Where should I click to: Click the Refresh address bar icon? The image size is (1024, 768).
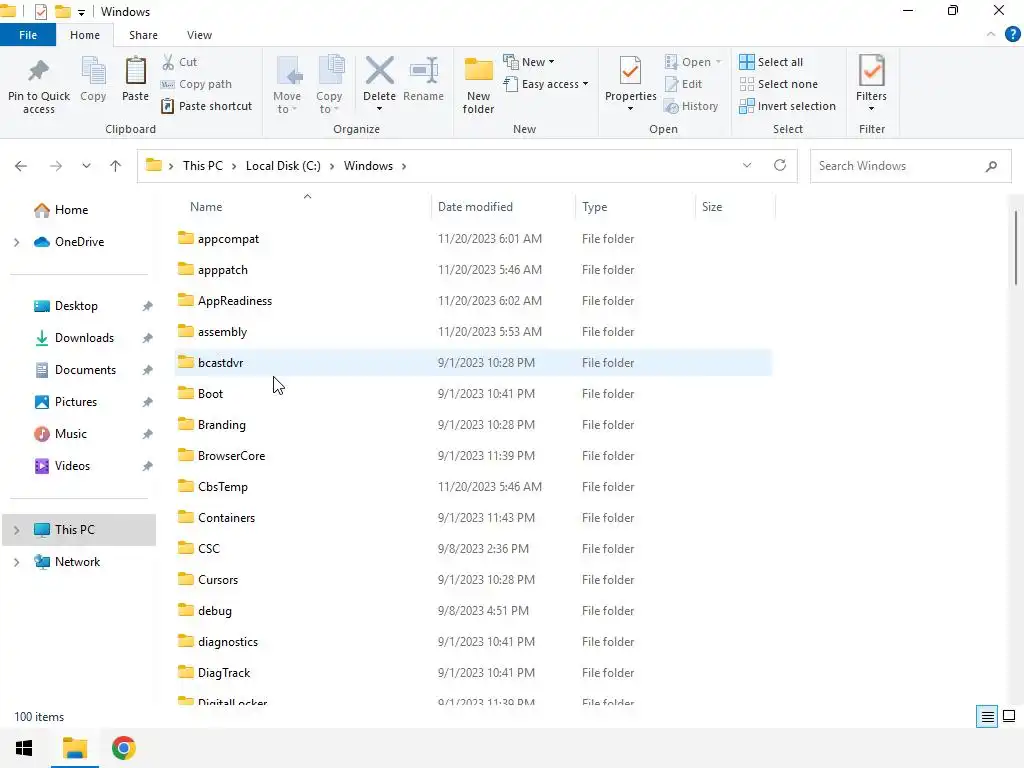tap(780, 165)
